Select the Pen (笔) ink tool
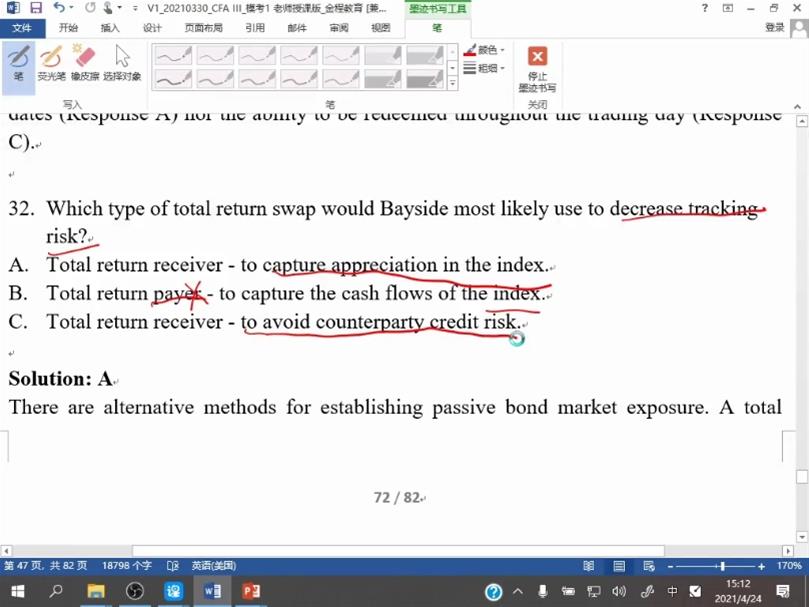The width and height of the screenshot is (809, 607). [x=18, y=63]
